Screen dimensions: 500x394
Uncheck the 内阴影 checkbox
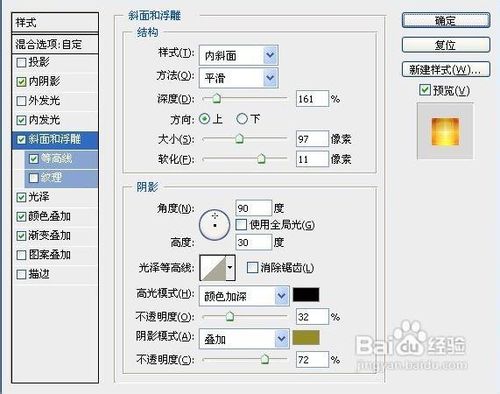coord(21,82)
